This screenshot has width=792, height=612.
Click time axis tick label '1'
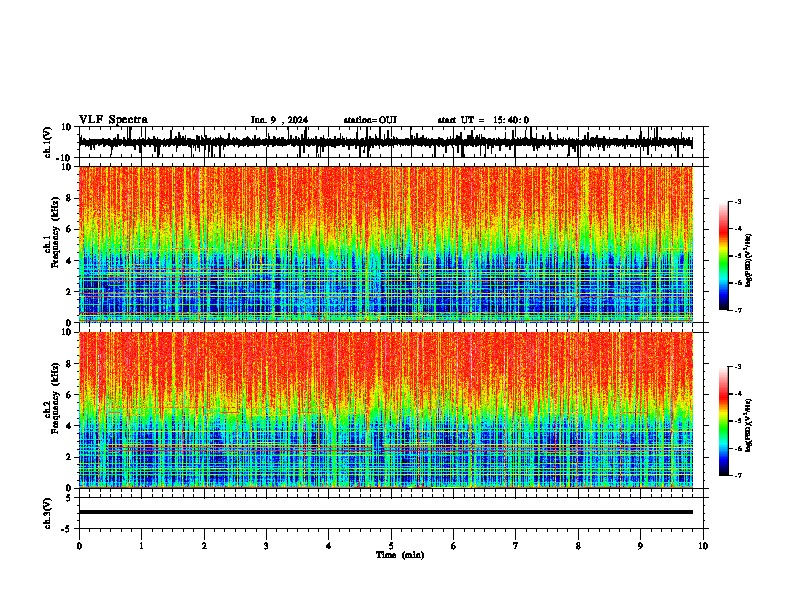coord(141,546)
